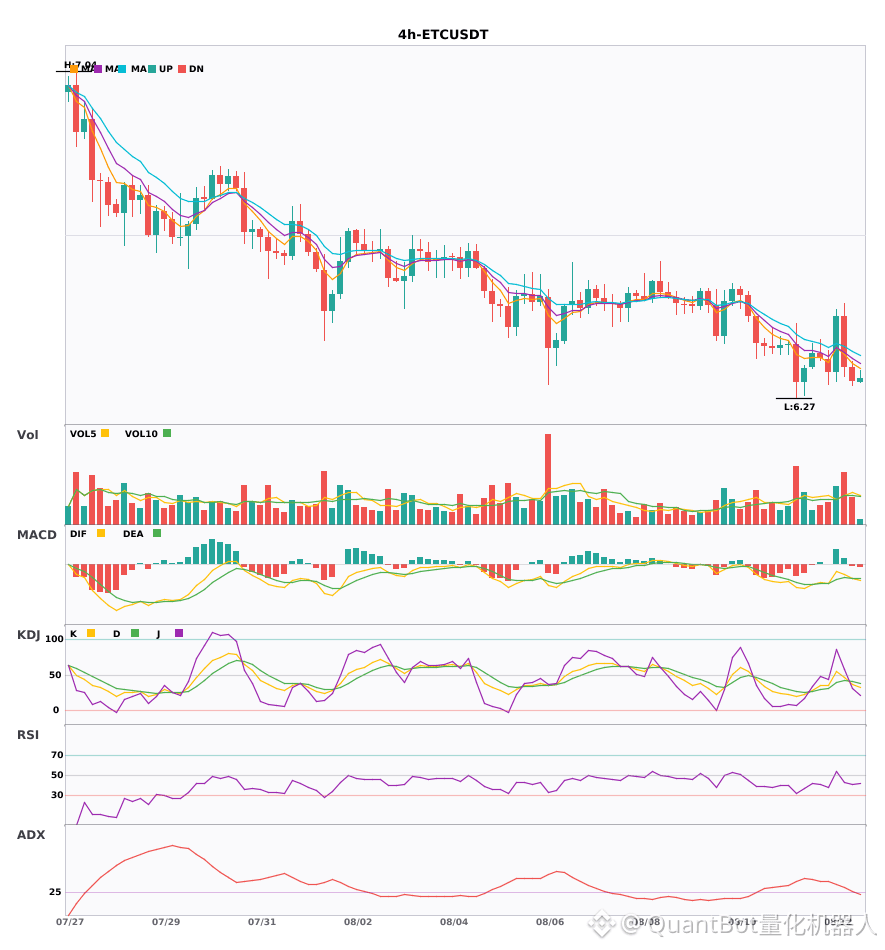This screenshot has width=885, height=950.
Task: Click the K legend letter
Action: tap(73, 634)
